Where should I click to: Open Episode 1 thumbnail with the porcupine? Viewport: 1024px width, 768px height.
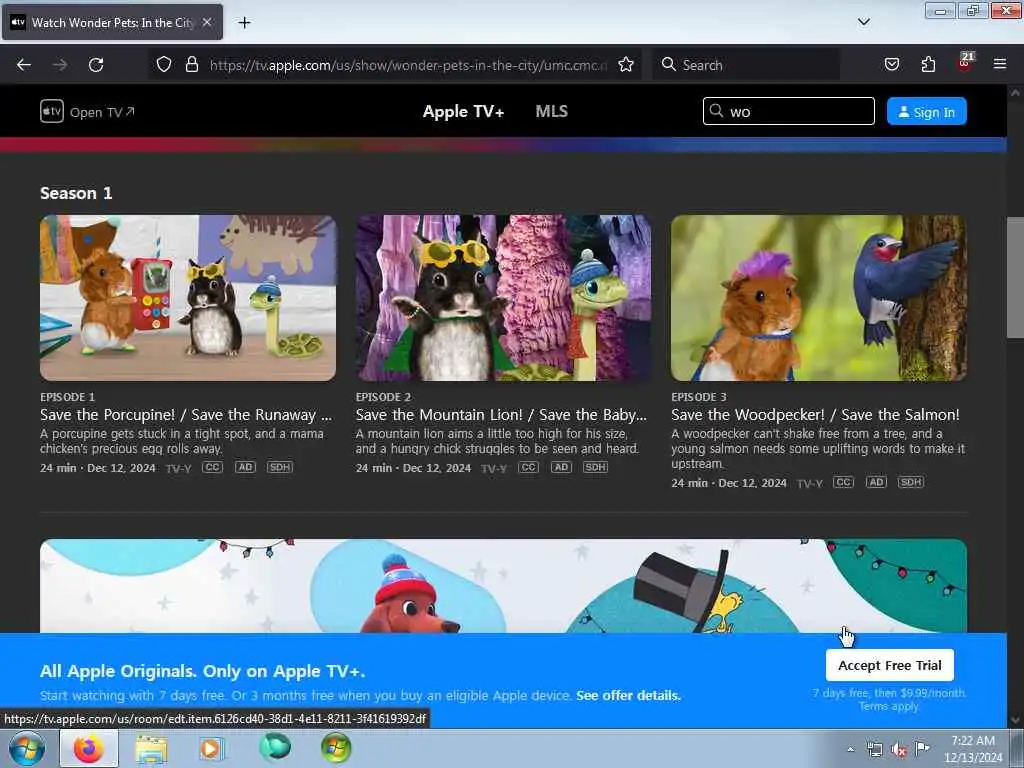click(188, 298)
